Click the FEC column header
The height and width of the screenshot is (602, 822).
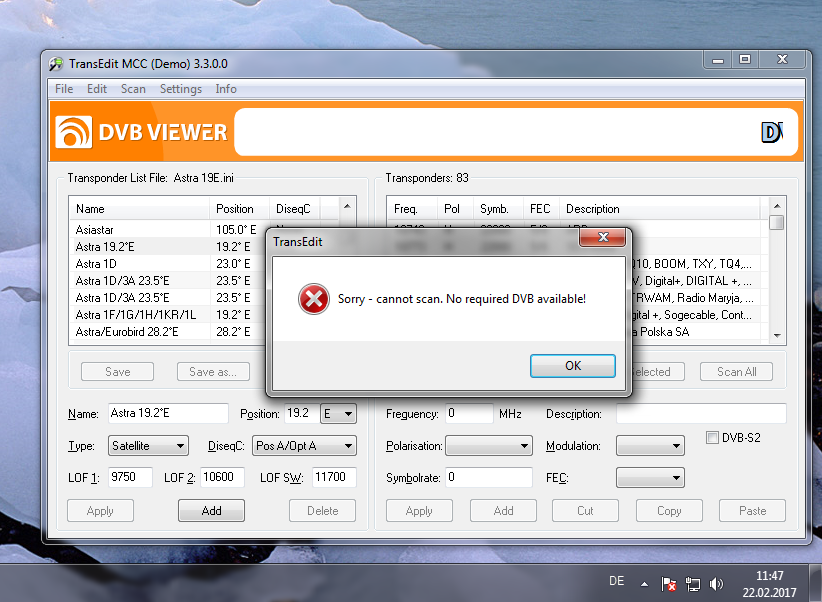pos(541,209)
